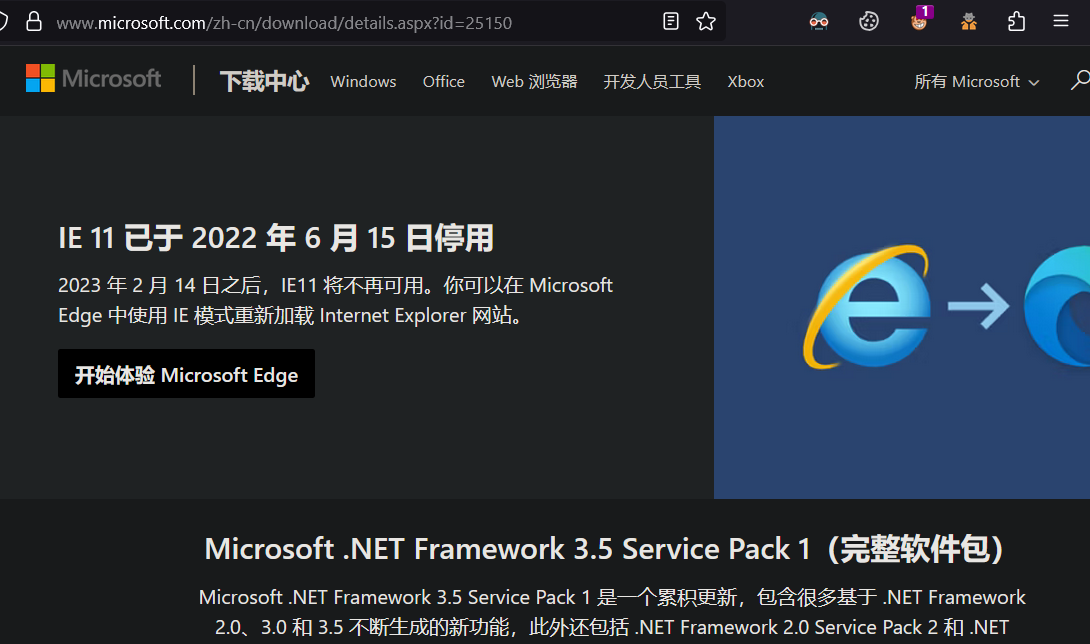
Task: Click the description text about 累积更新
Action: tap(612, 612)
